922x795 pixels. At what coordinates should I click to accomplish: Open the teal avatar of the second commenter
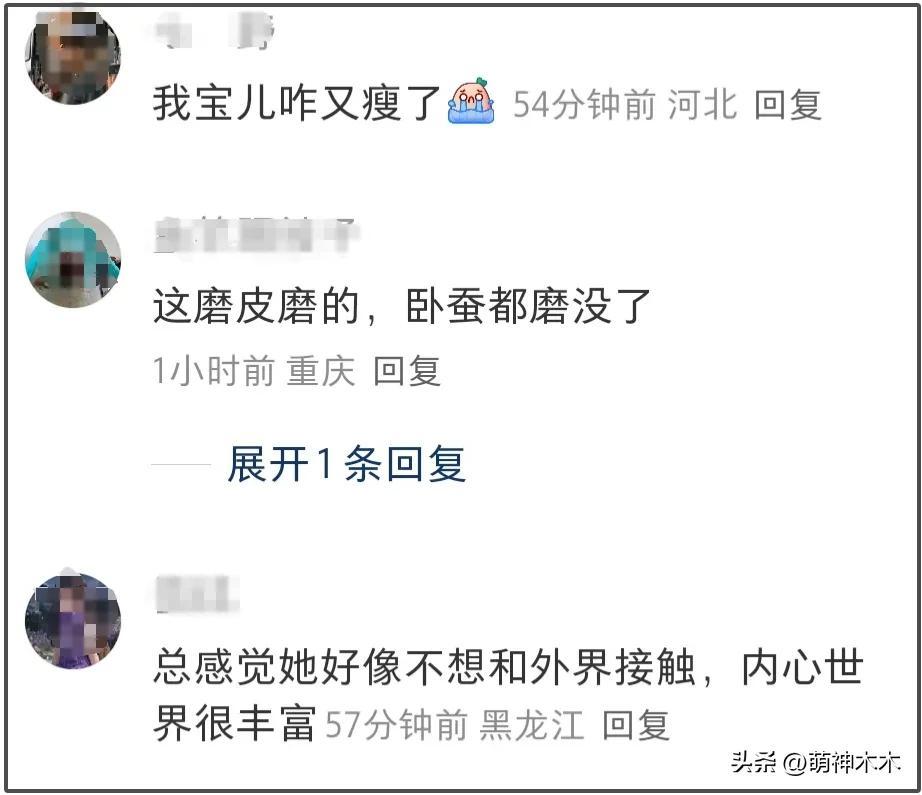click(x=73, y=259)
